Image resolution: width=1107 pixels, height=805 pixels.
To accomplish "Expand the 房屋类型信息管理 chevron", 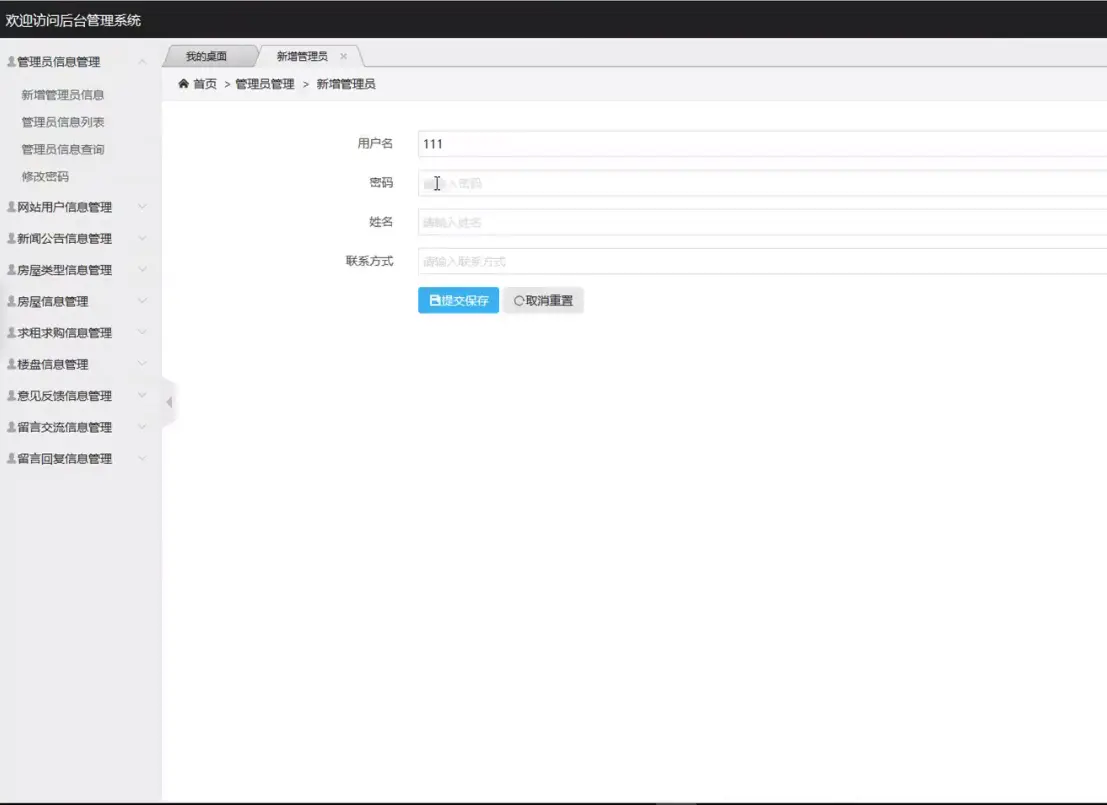I will coord(142,270).
